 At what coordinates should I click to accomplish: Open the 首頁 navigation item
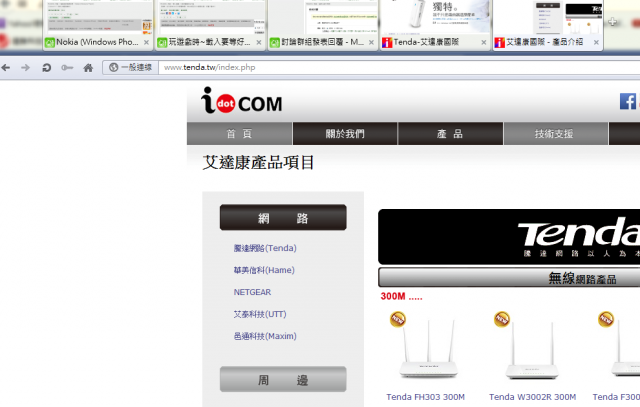click(240, 133)
